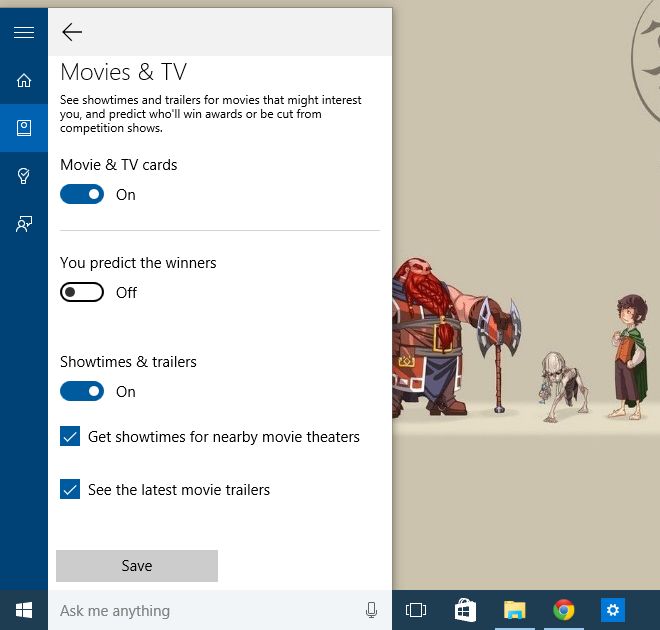Click the Movie & TV cards label
The image size is (660, 630).
click(x=119, y=165)
